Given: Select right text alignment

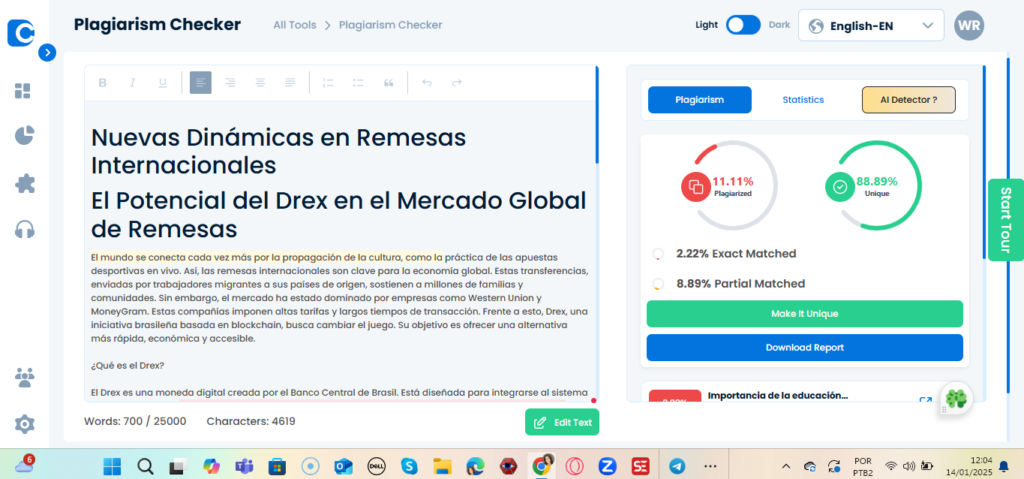Looking at the screenshot, I should point(231,82).
